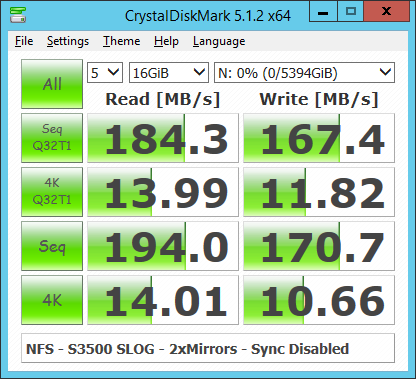Click the 13.99 4K Q32T1 read result
The image size is (416, 379).
point(163,192)
